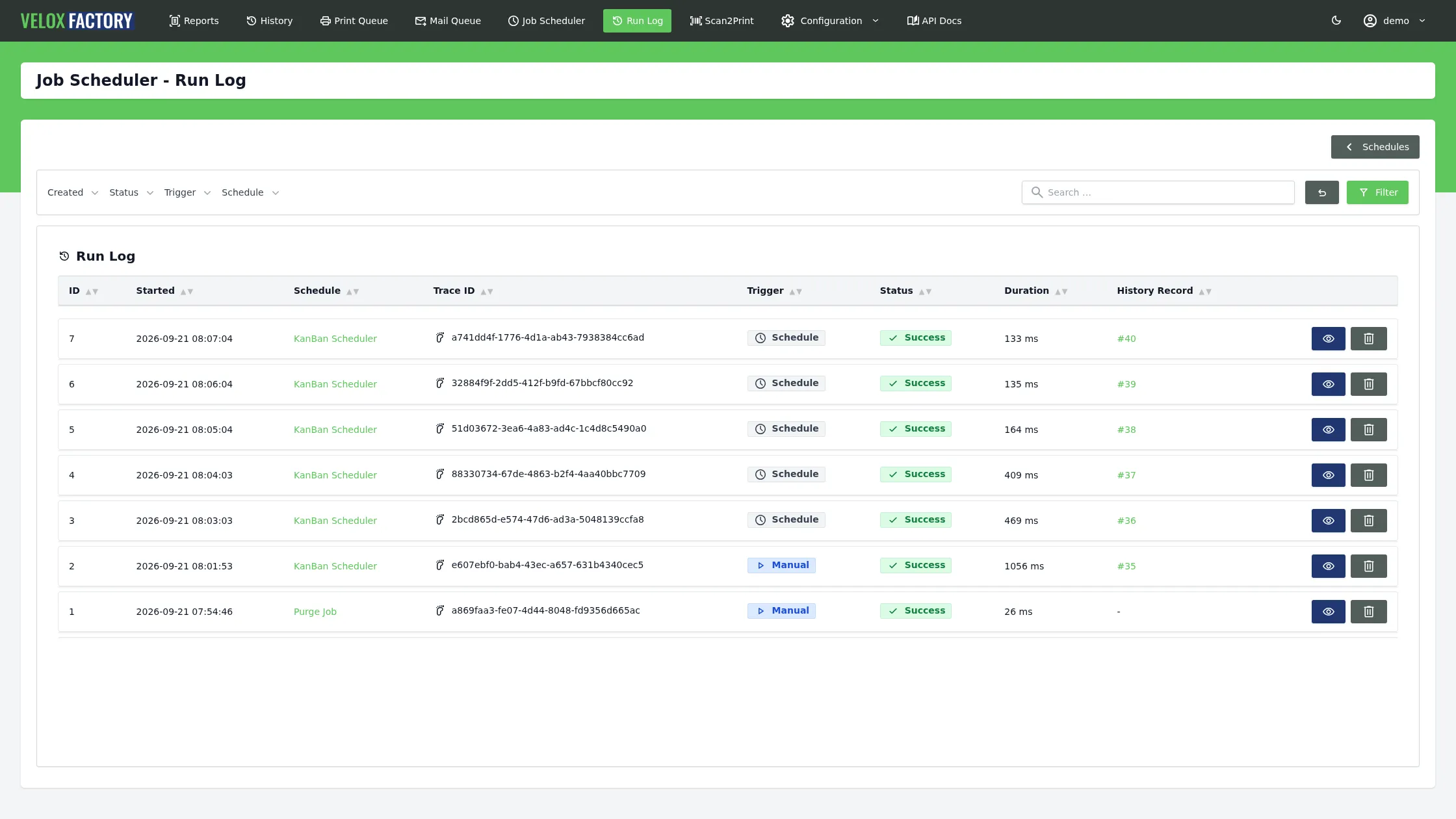Screen dimensions: 1456x819
Task: Open history record #36
Action: (1126, 521)
